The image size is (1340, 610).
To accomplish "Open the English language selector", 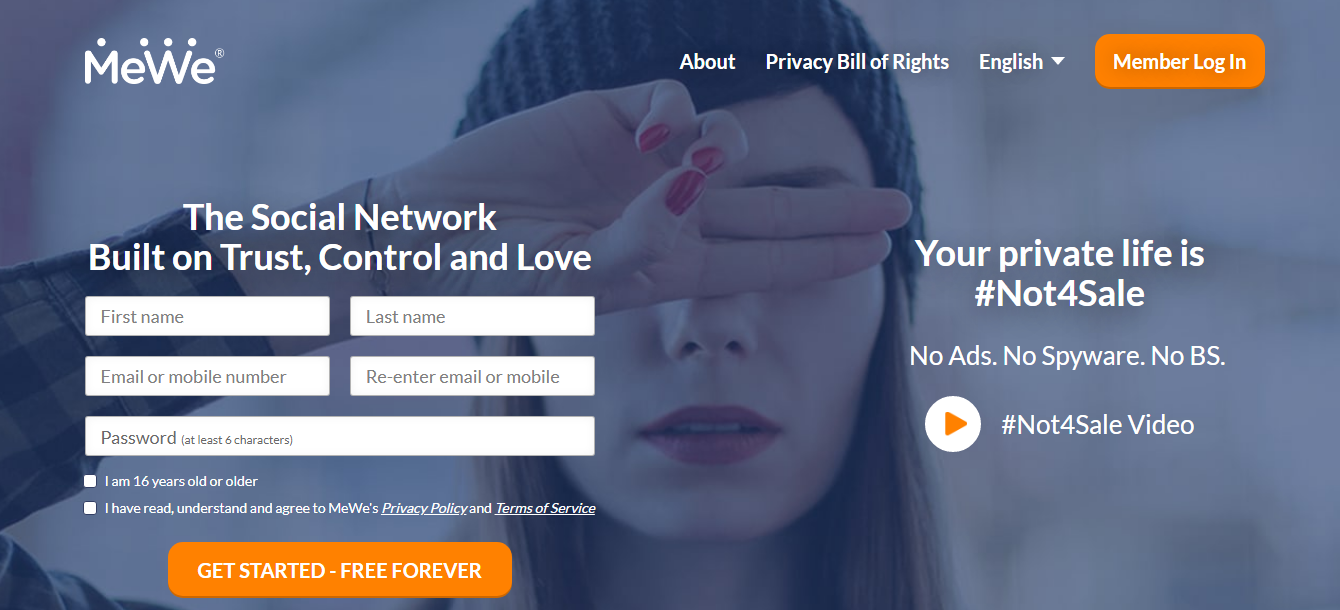I will coord(1021,62).
